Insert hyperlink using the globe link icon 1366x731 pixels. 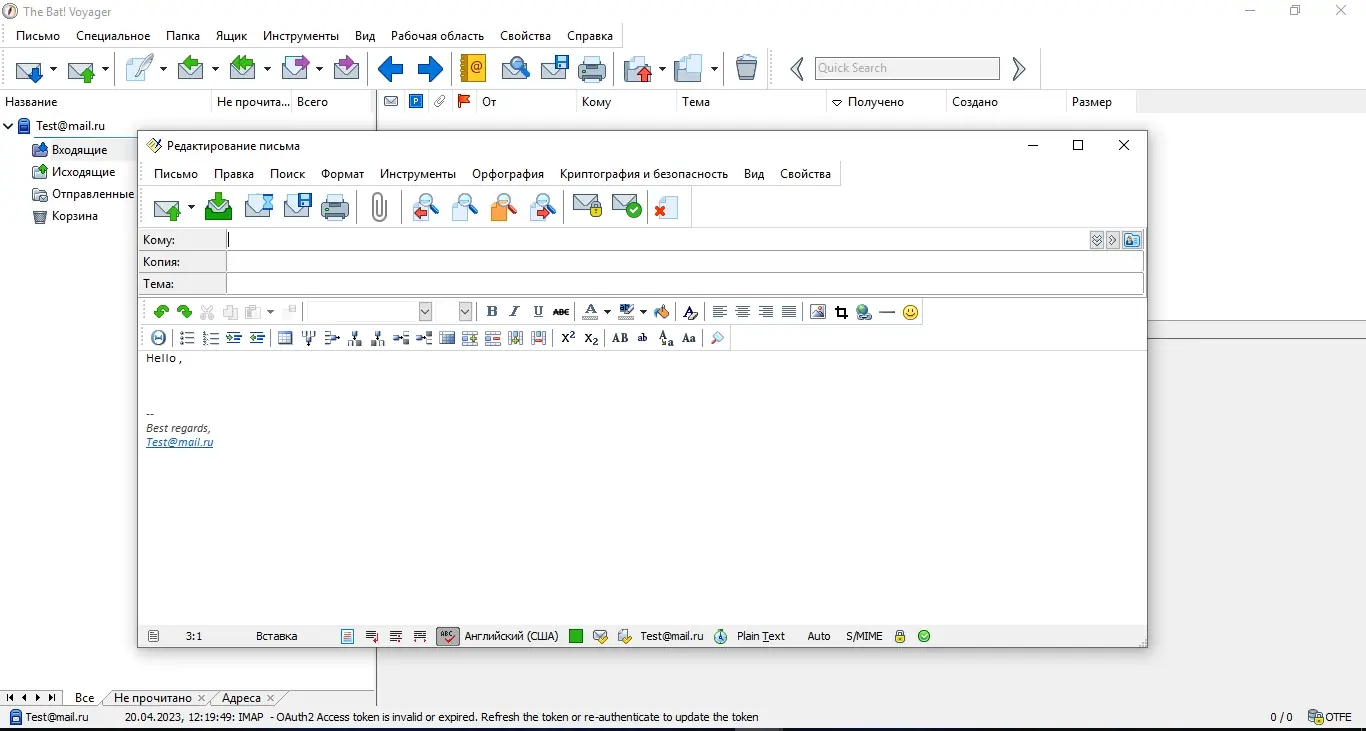[x=864, y=312]
